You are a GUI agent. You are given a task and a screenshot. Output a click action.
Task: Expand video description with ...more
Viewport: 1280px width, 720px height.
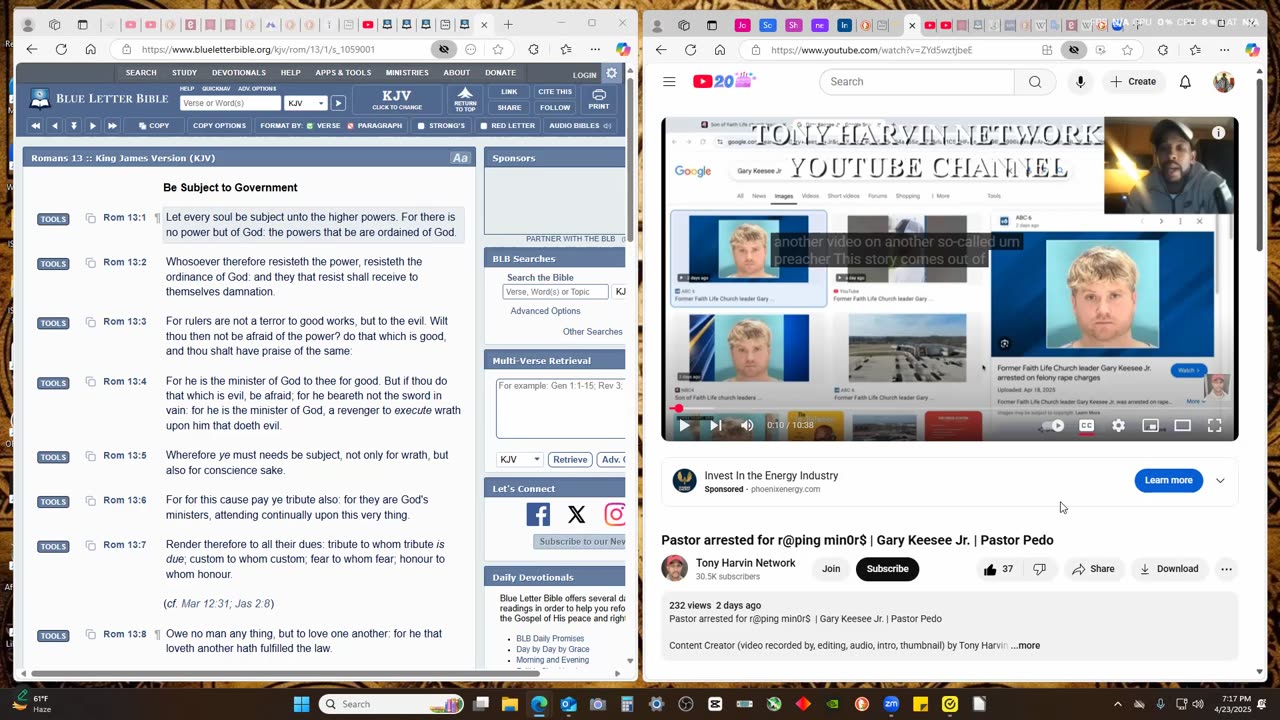1025,645
